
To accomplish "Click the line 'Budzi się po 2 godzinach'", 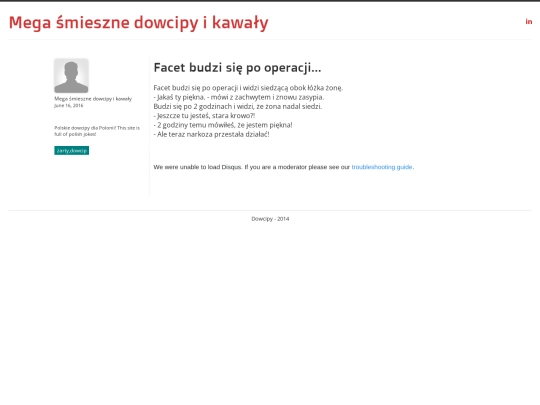I will tap(238, 106).
